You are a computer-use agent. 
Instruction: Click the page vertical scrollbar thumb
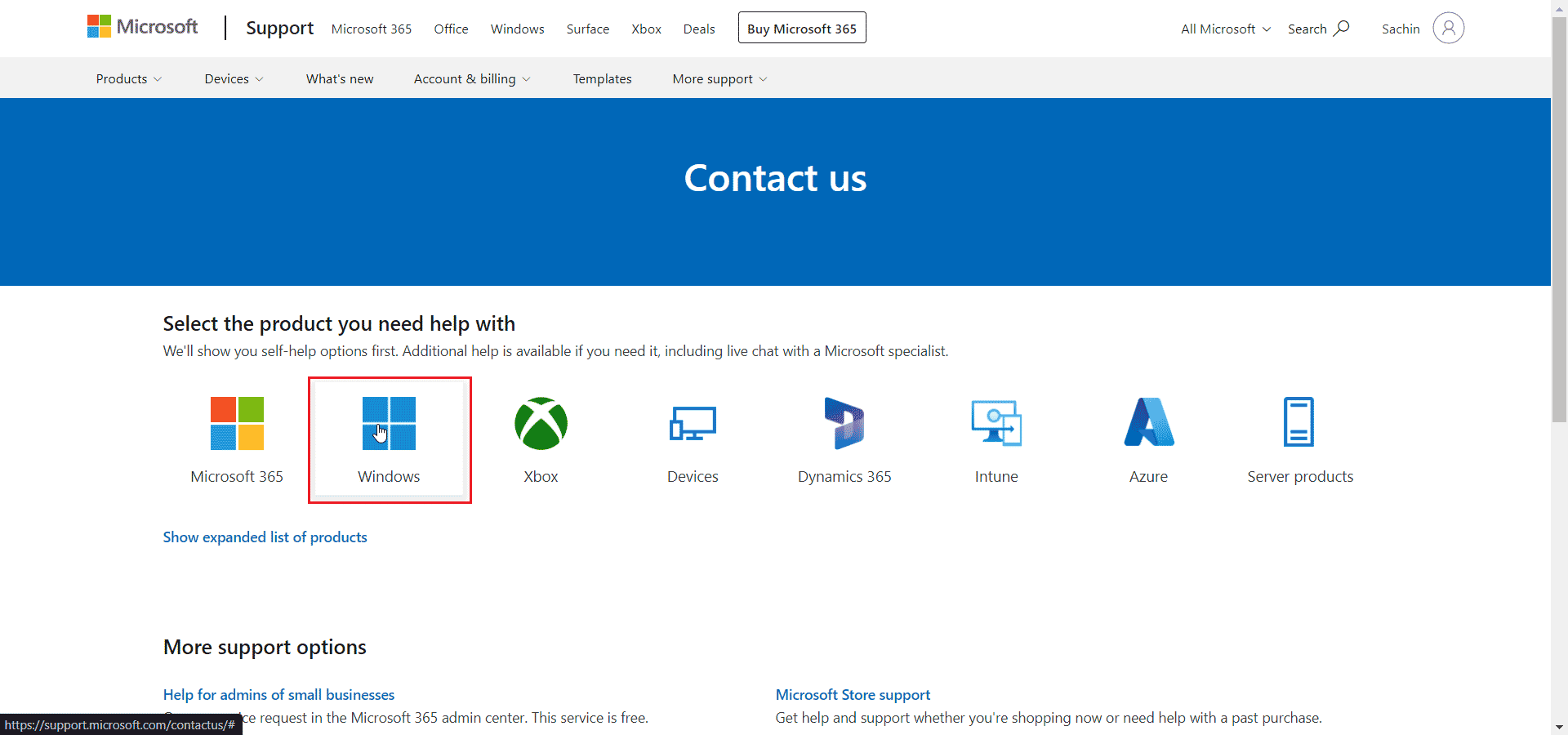point(1559,219)
